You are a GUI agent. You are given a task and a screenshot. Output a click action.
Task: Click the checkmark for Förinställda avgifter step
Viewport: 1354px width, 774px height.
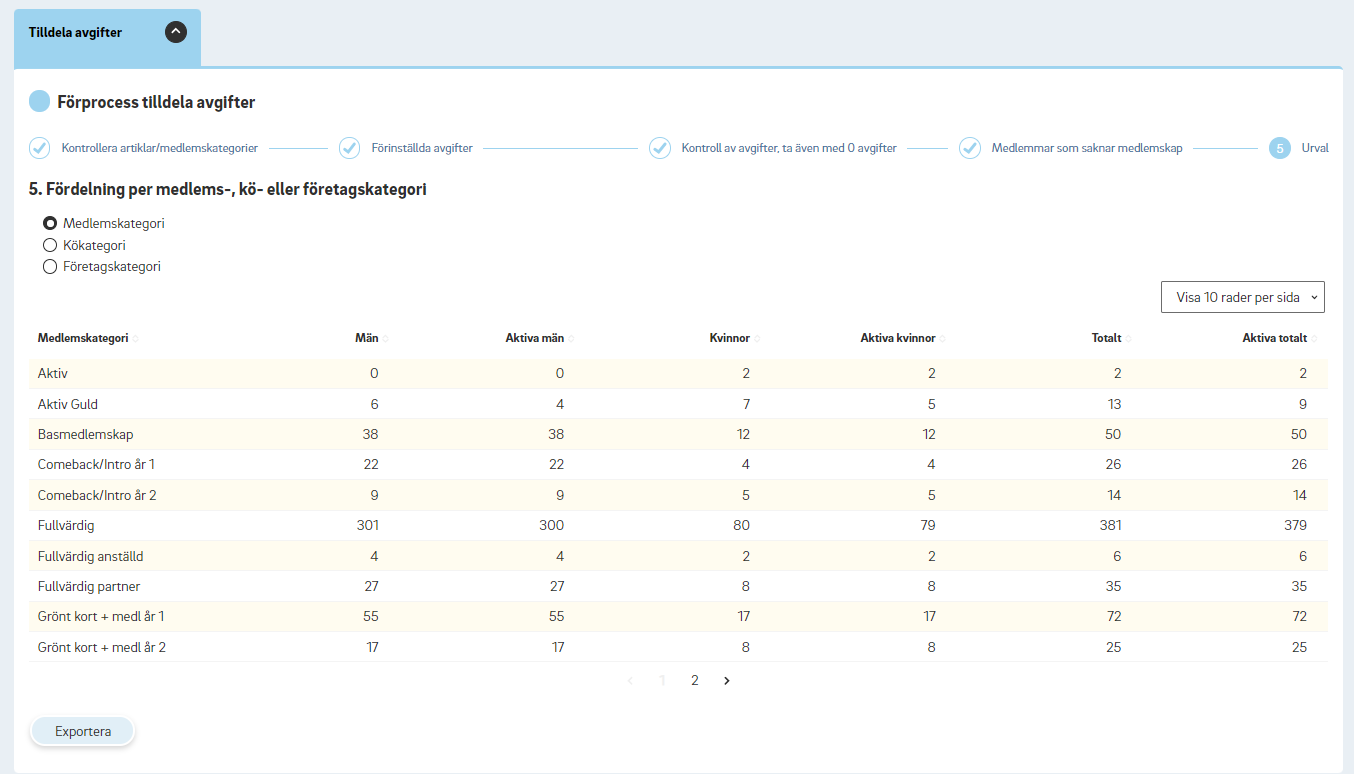[349, 148]
